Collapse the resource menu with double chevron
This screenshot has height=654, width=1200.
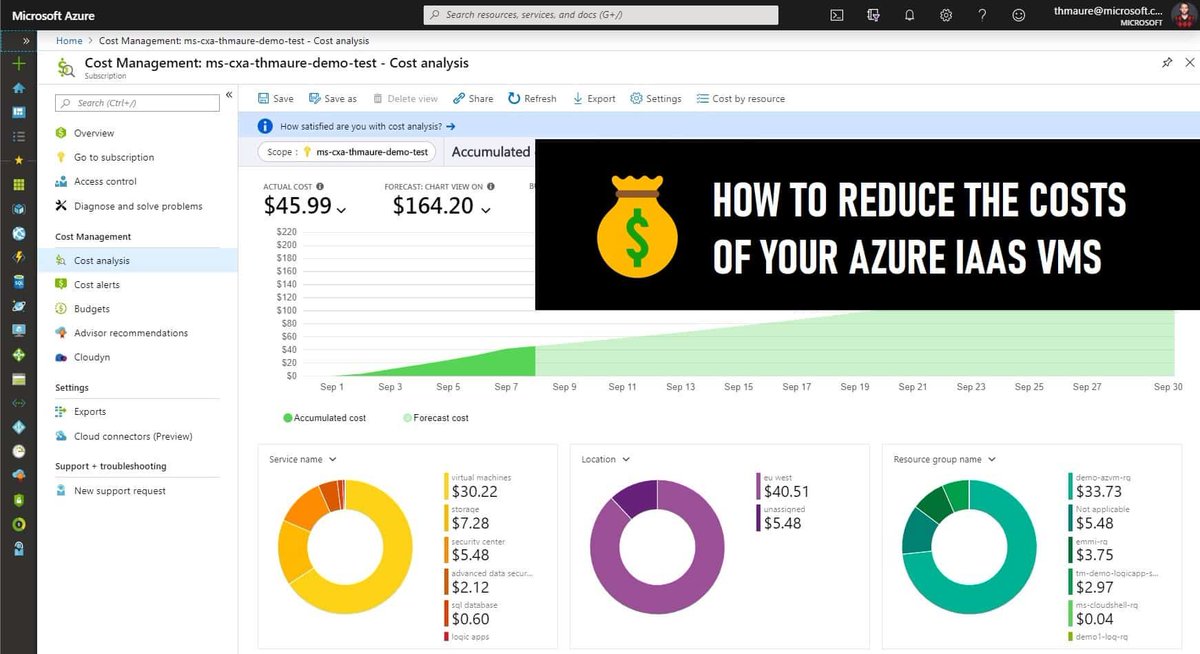coord(229,95)
